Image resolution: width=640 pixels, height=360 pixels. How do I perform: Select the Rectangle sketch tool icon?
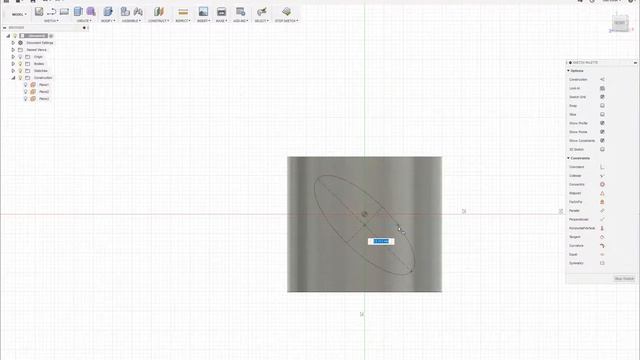click(x=64, y=11)
